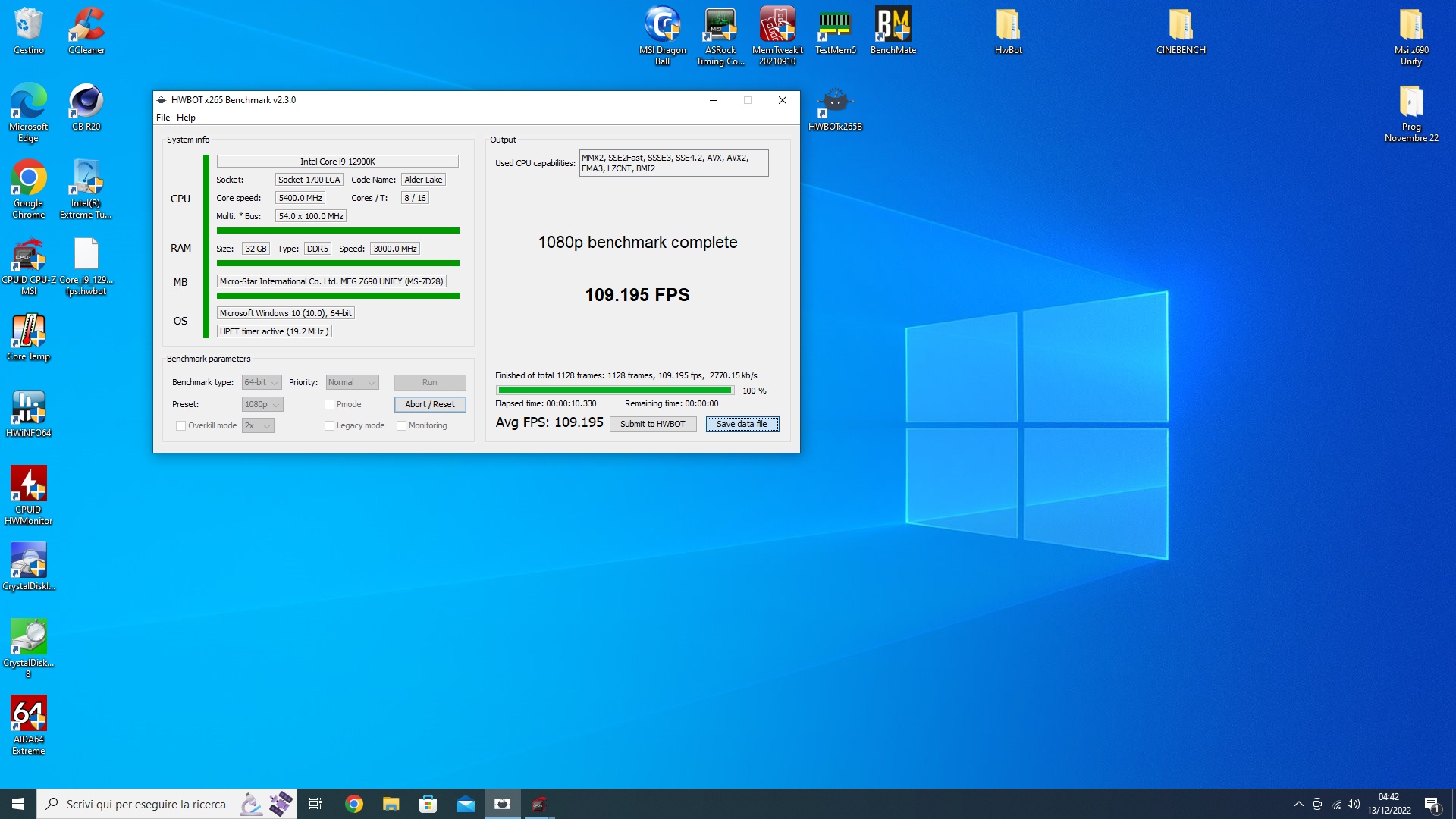Open Mail app from taskbar

pos(466,804)
